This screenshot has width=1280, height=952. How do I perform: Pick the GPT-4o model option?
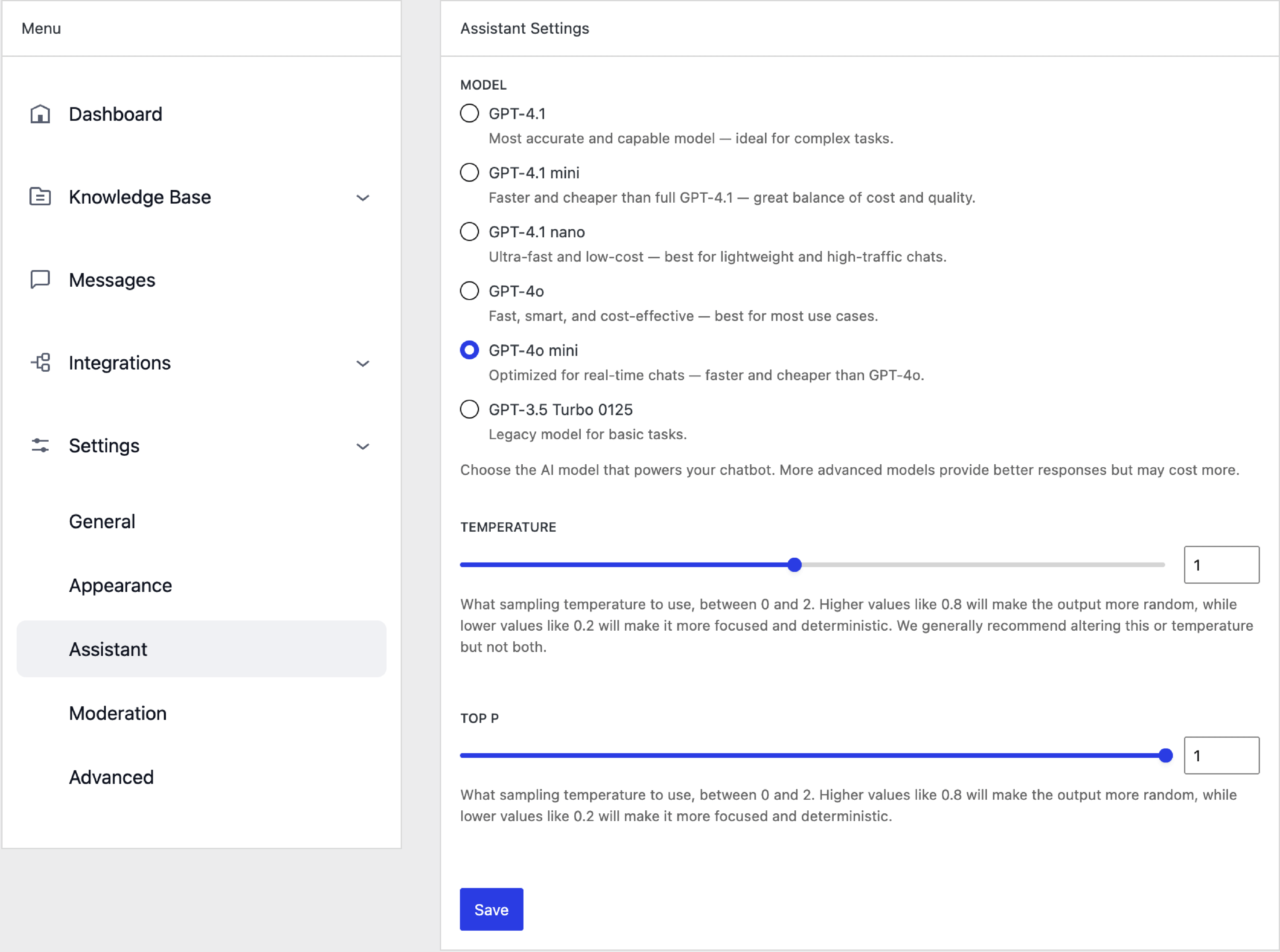(x=469, y=291)
